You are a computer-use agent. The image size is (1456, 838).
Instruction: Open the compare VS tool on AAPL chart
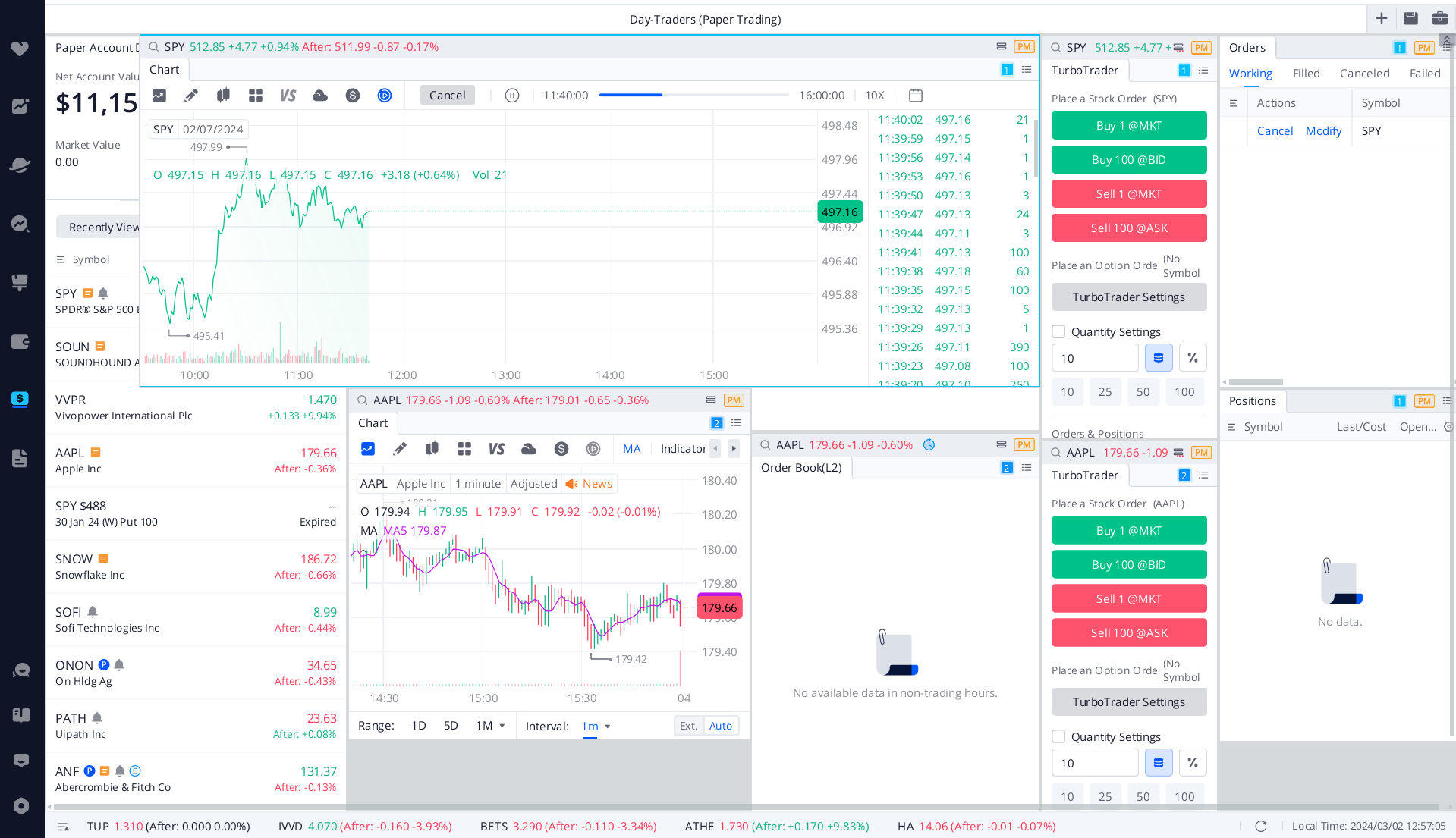(496, 448)
